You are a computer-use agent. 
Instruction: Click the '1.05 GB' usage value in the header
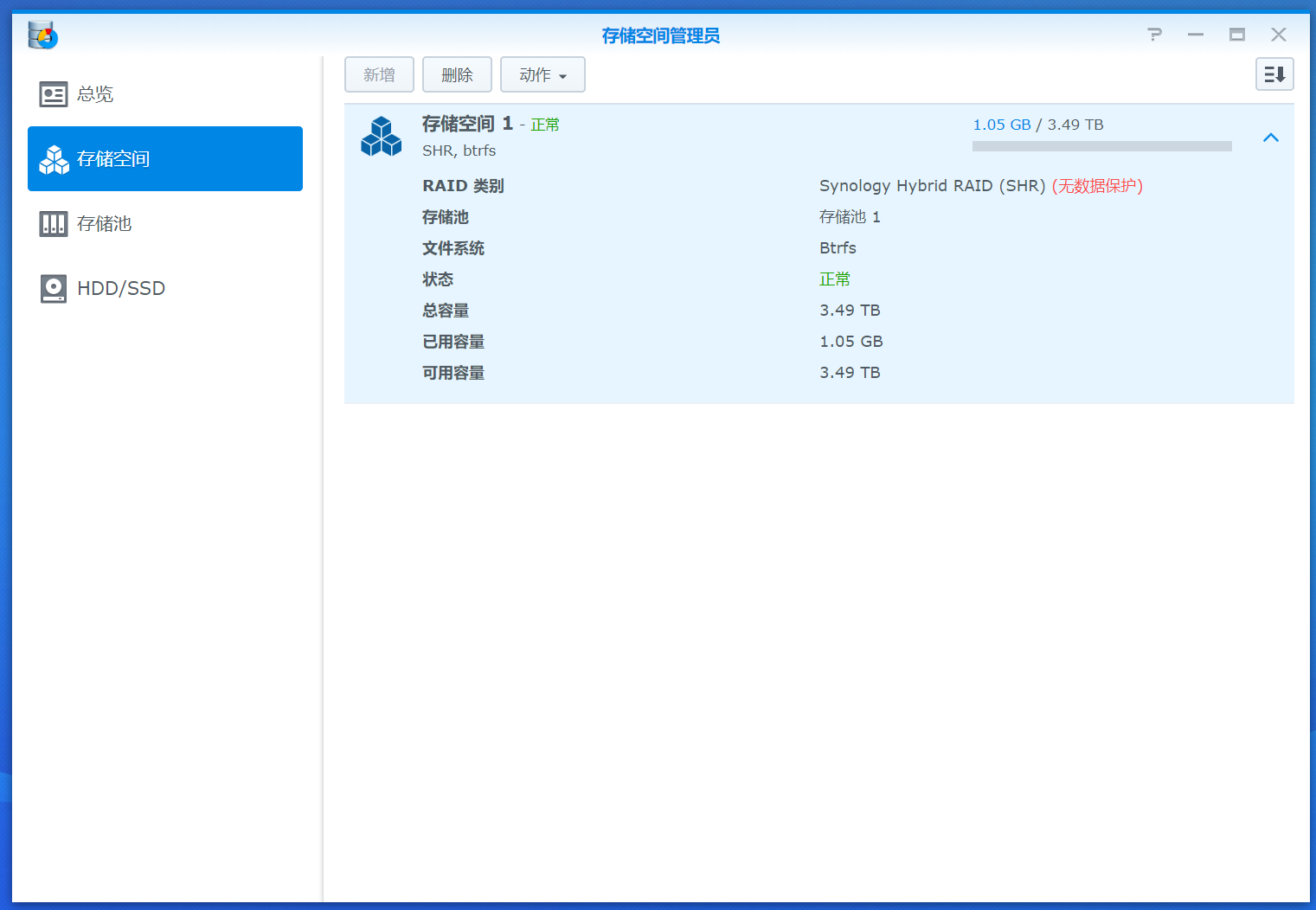(1002, 125)
